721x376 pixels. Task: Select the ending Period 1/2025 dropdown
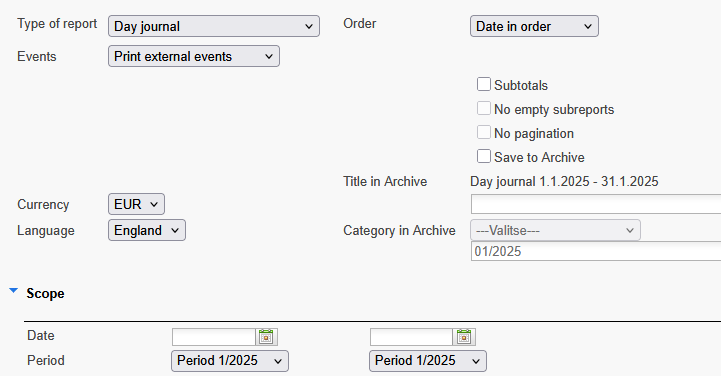[428, 361]
